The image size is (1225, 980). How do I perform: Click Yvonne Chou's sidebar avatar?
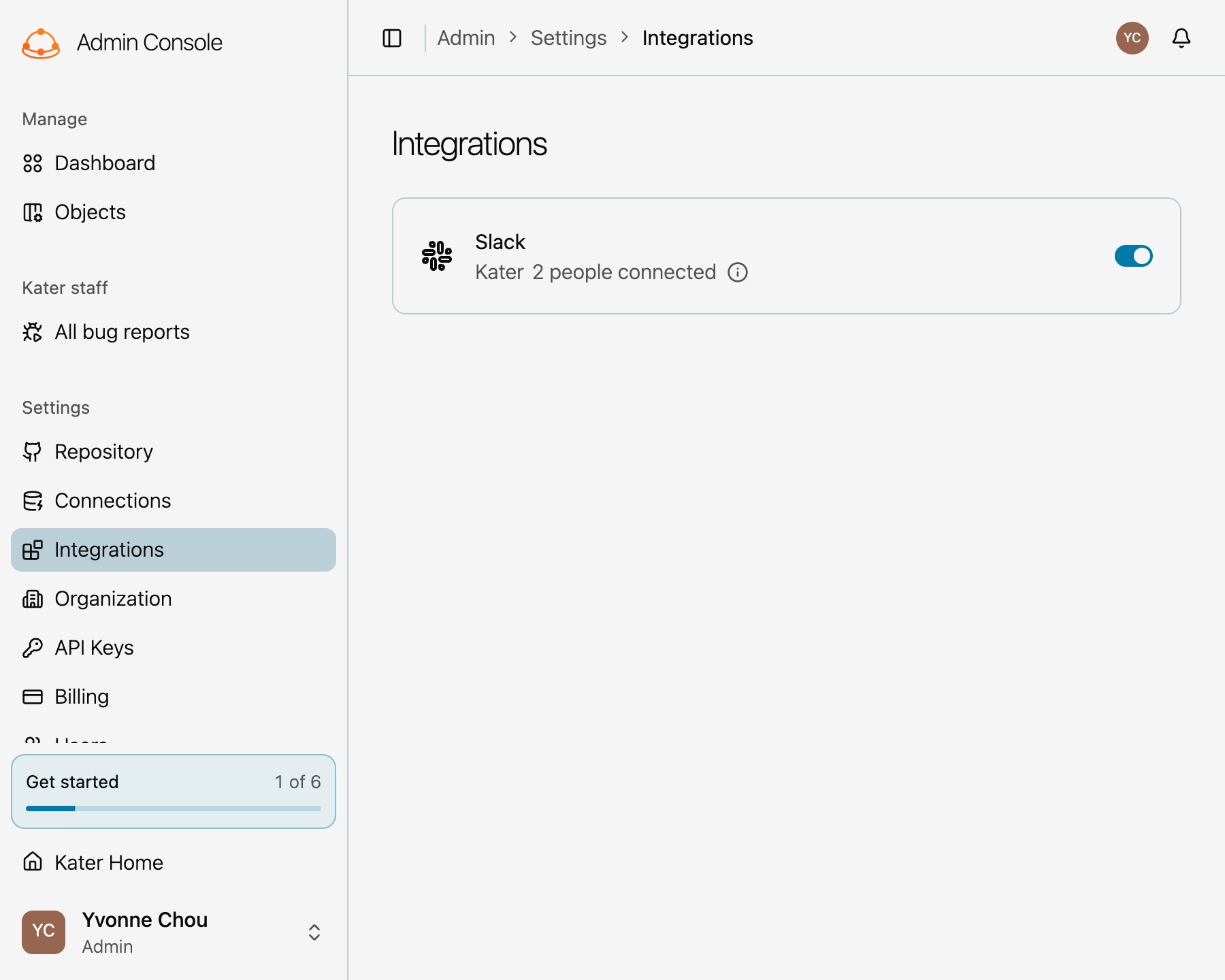pos(44,932)
